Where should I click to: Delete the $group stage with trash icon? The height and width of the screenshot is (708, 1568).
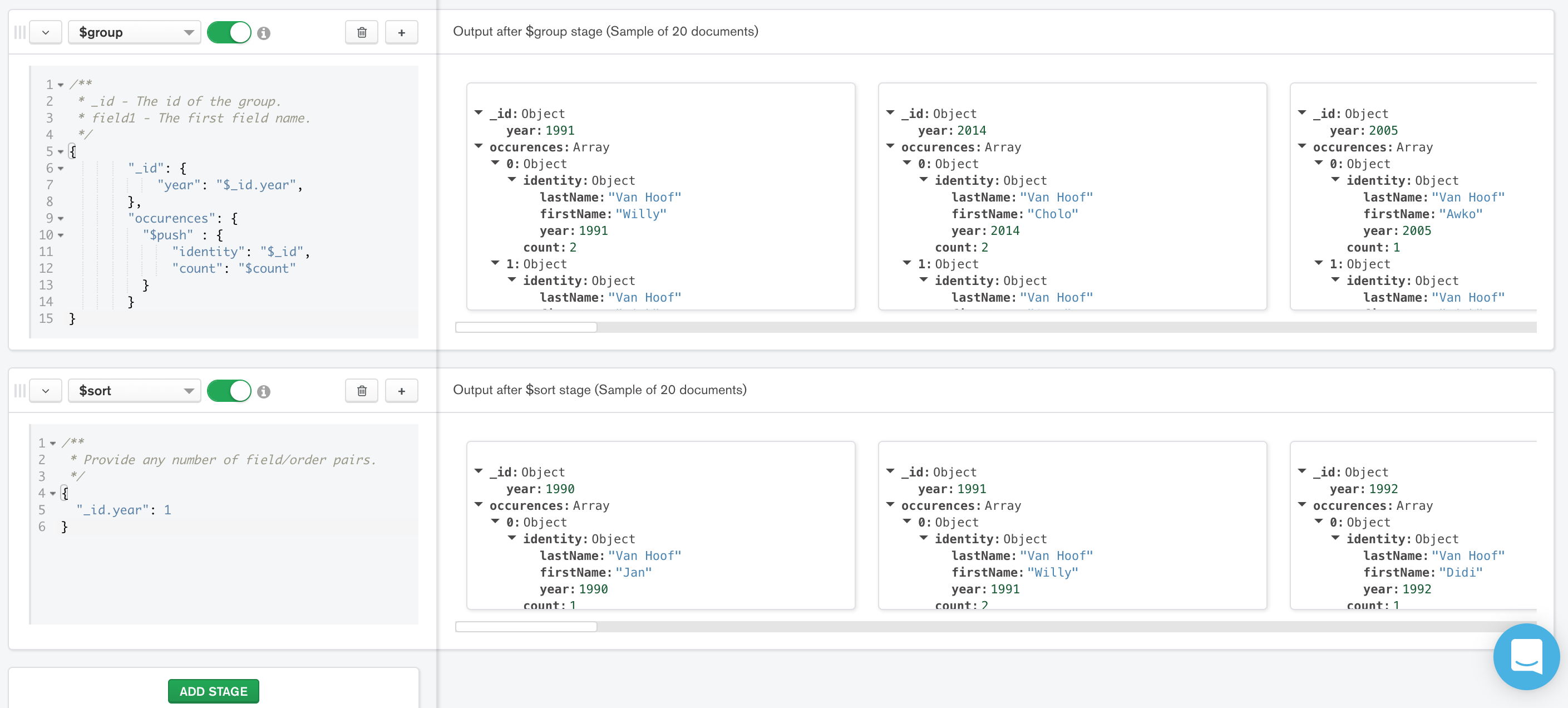(362, 32)
